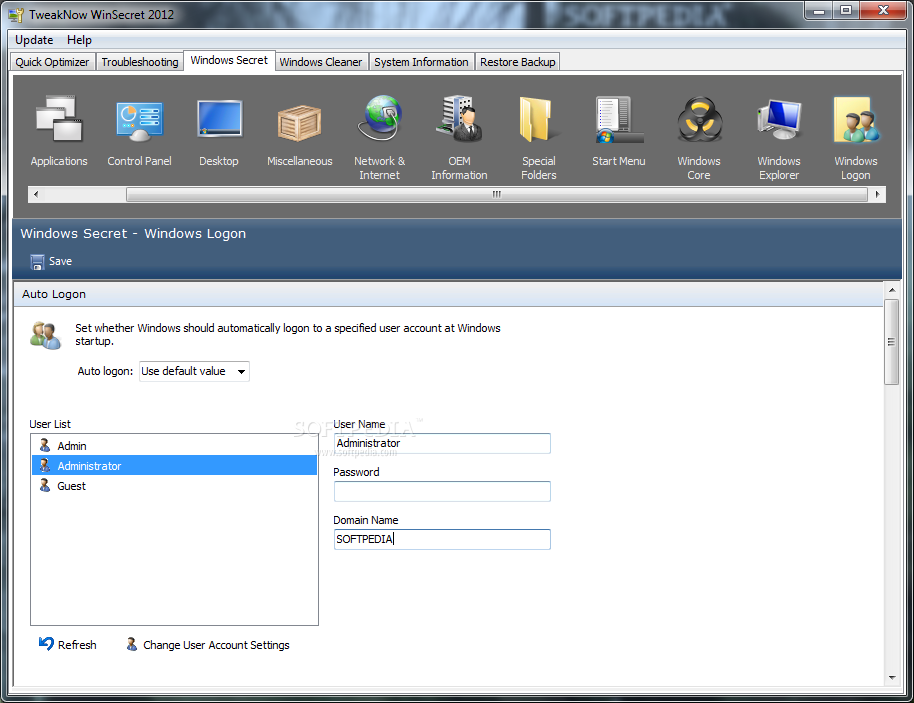The image size is (914, 703).
Task: Select the Windows Secret tab
Action: [x=229, y=61]
